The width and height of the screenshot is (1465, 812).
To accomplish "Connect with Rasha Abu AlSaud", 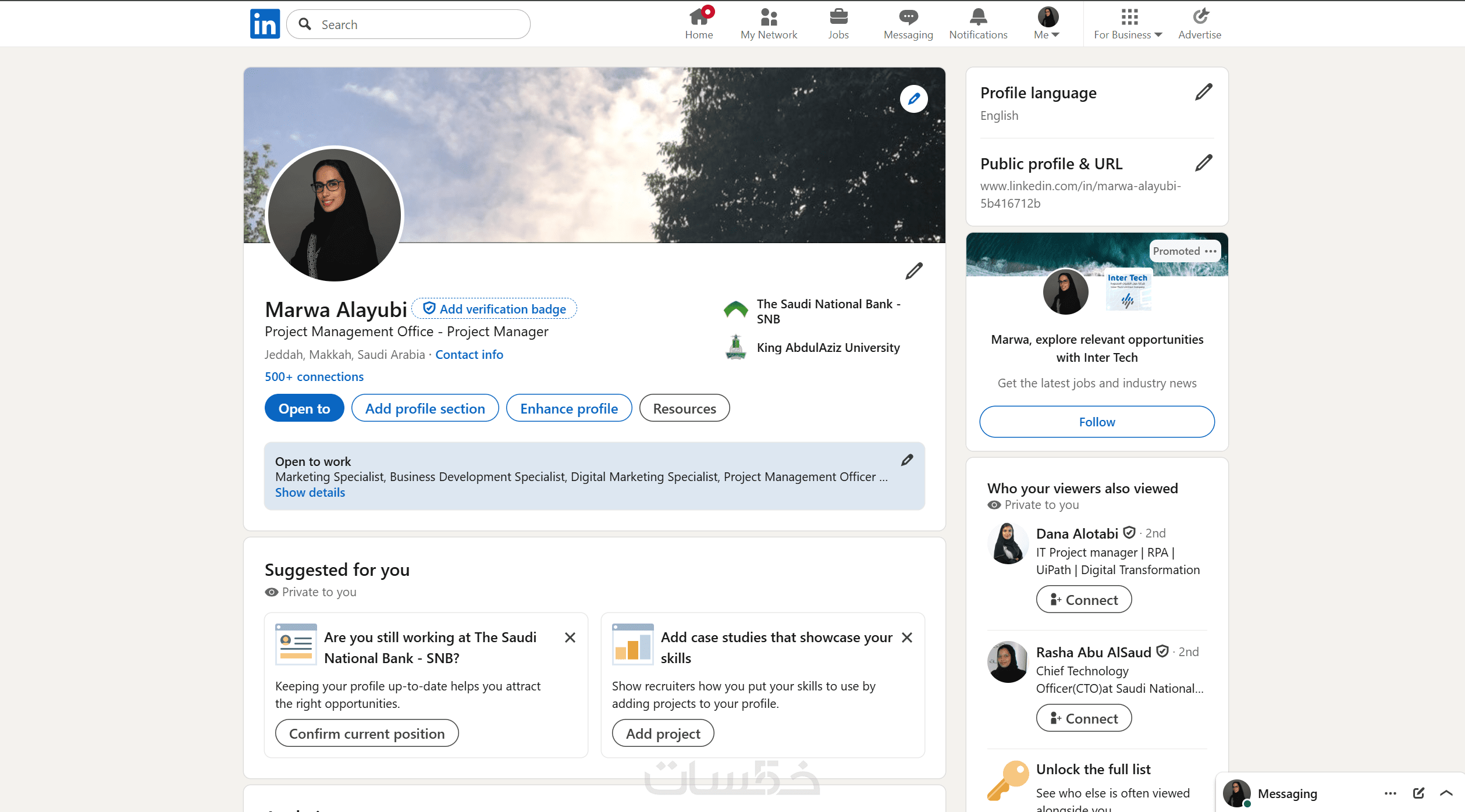I will (1084, 718).
